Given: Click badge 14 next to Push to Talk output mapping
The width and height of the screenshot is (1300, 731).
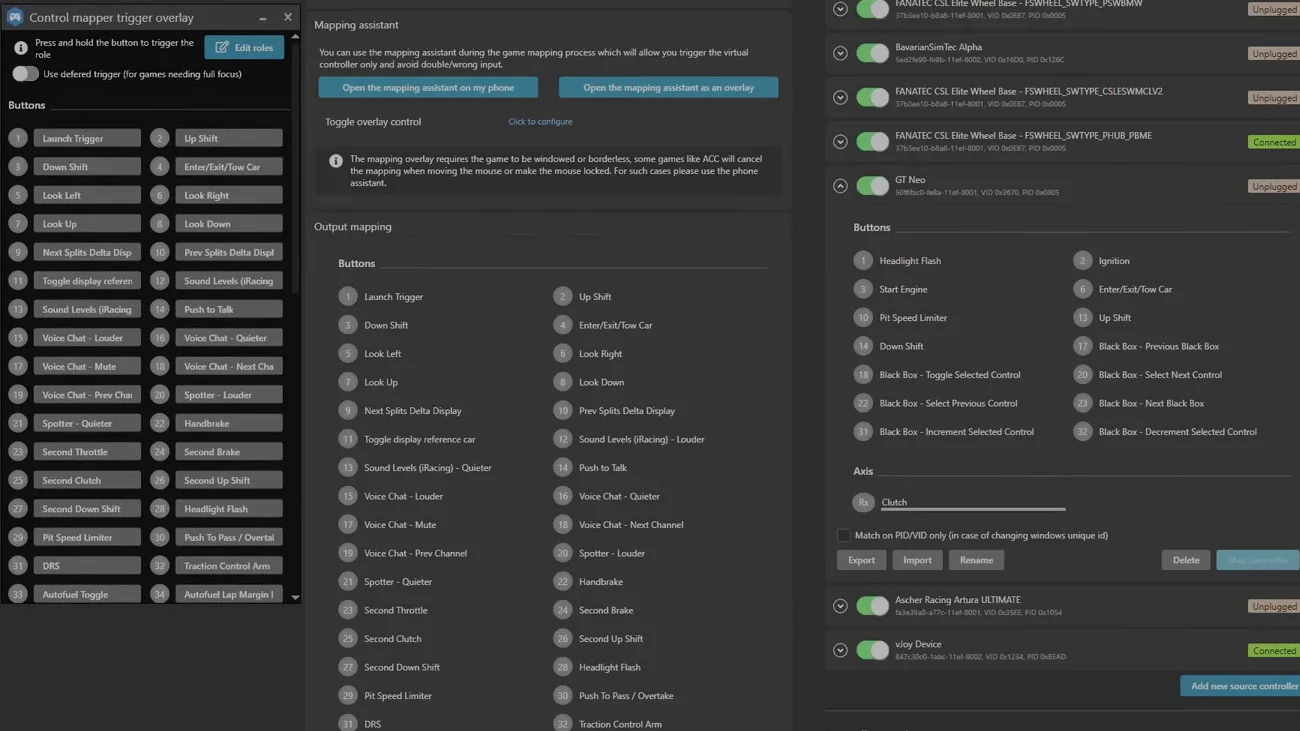Looking at the screenshot, I should [x=562, y=467].
